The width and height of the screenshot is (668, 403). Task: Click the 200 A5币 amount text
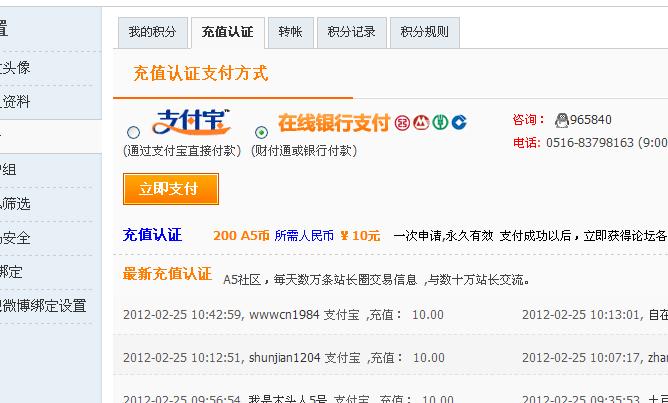coord(242,236)
